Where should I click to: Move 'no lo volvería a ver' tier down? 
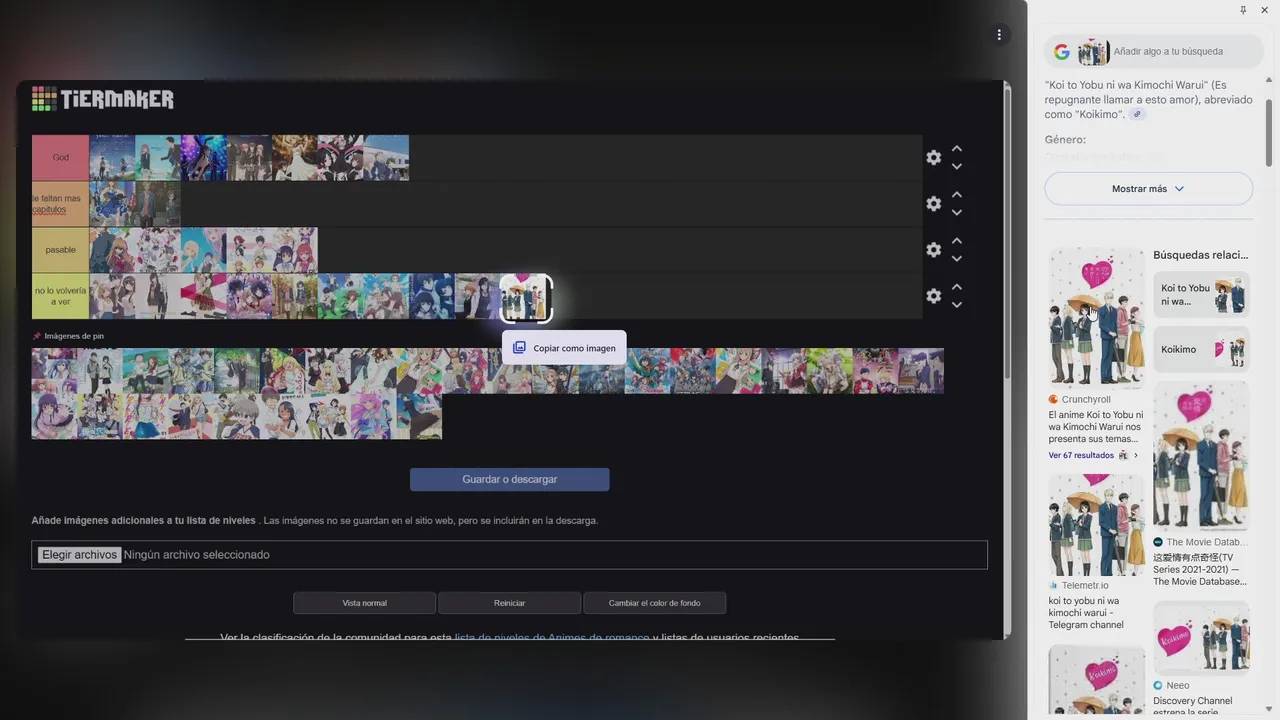(957, 304)
